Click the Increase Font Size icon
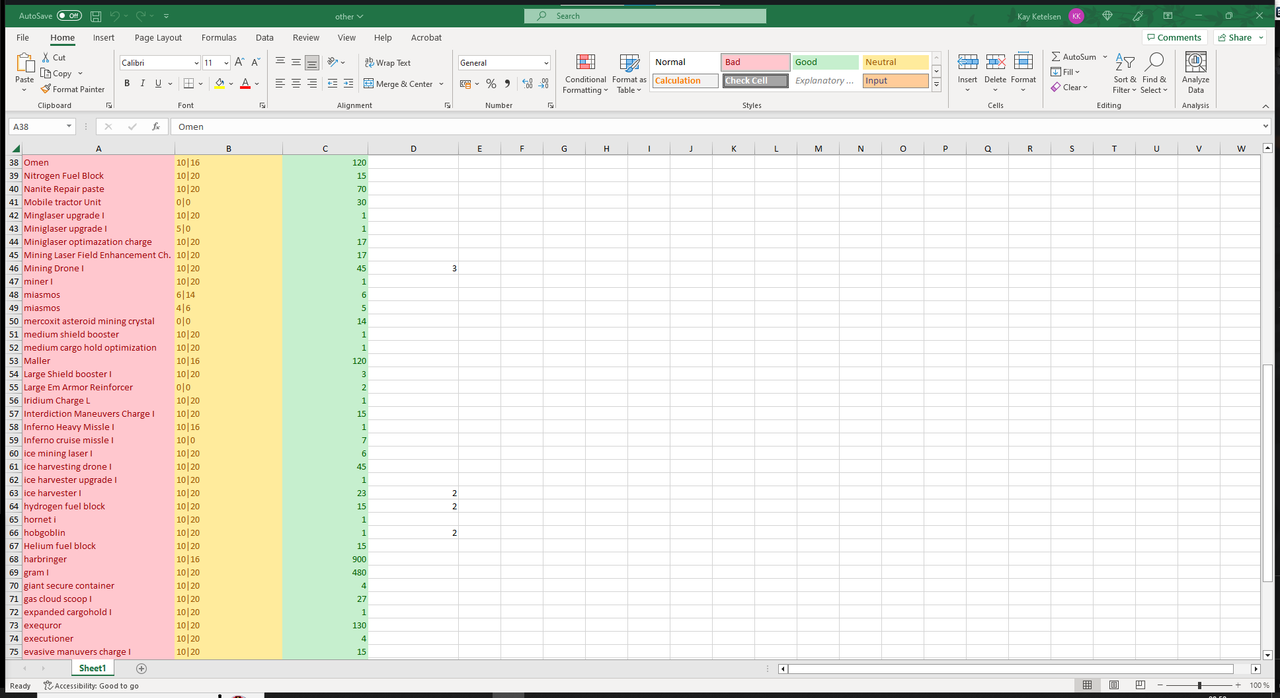 pyautogui.click(x=240, y=62)
